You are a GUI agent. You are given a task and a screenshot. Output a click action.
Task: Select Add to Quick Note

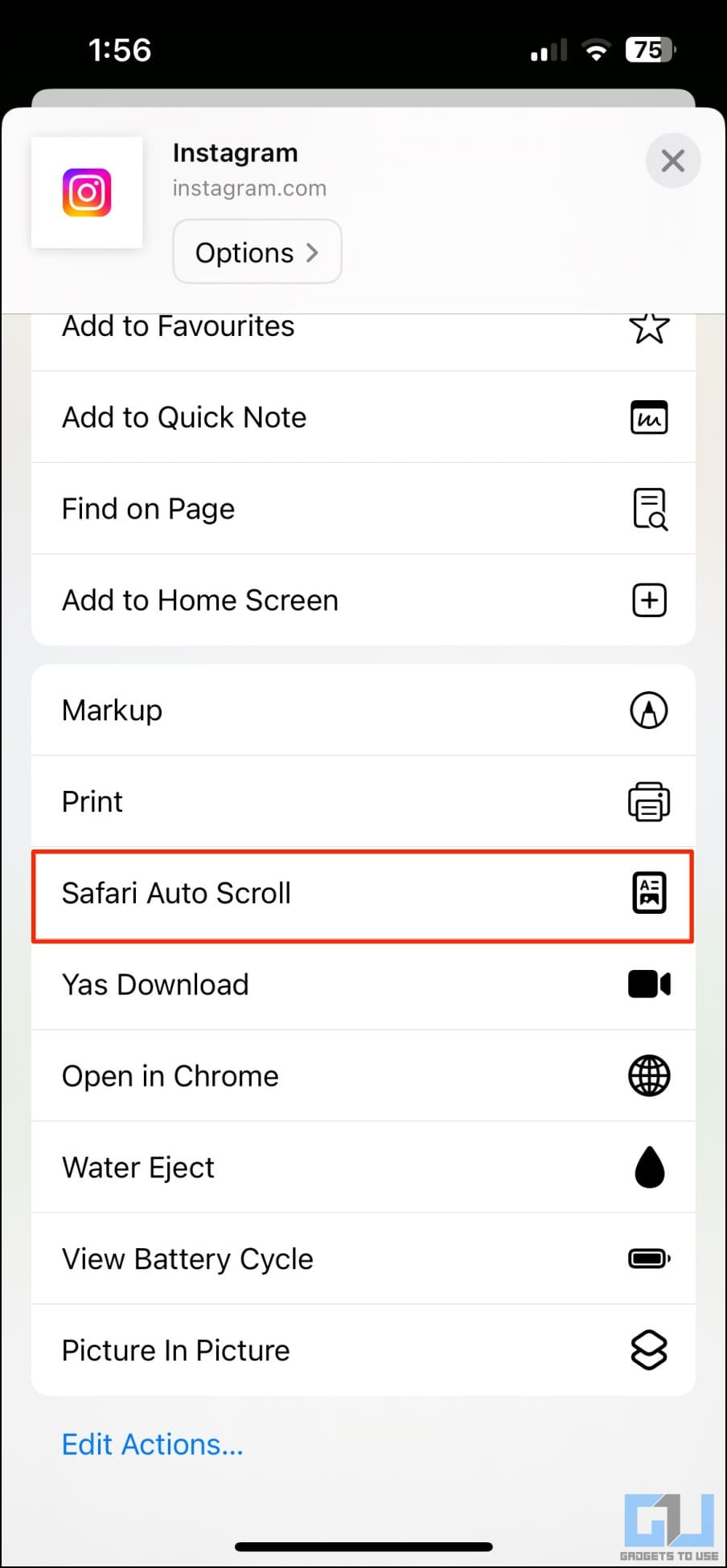point(363,417)
